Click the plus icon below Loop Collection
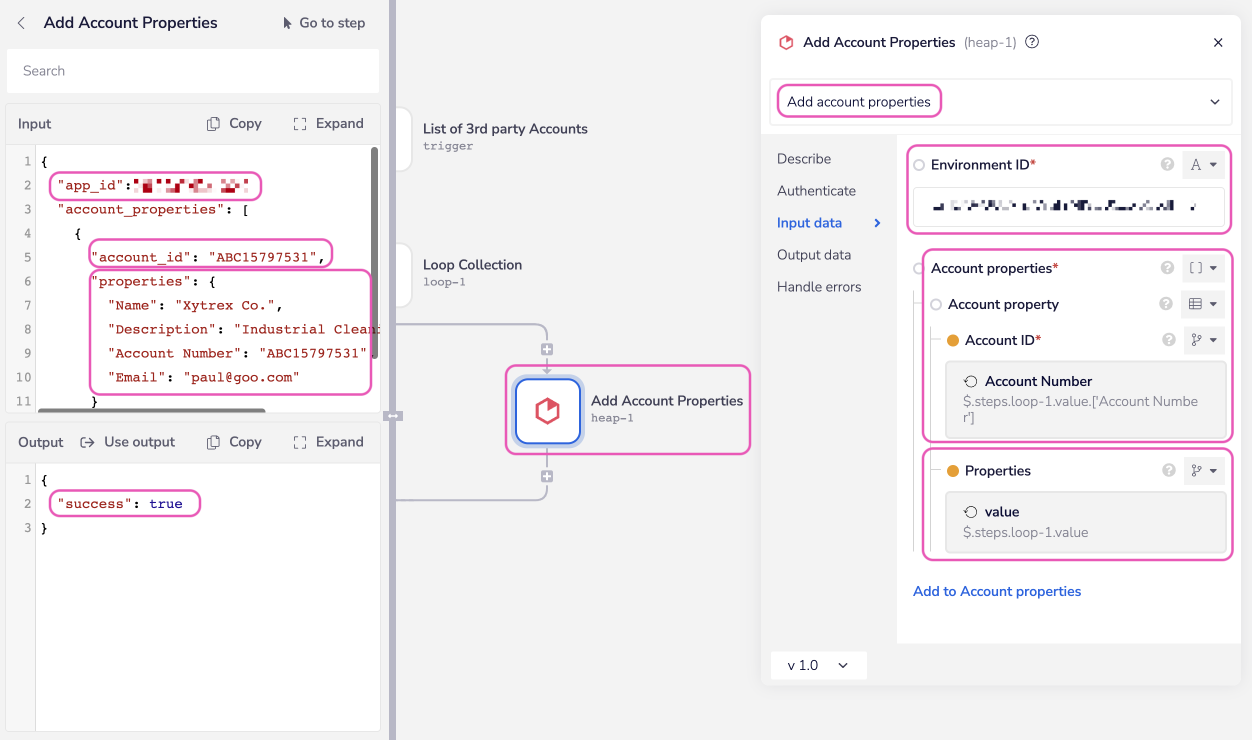This screenshot has height=740, width=1252. [546, 349]
